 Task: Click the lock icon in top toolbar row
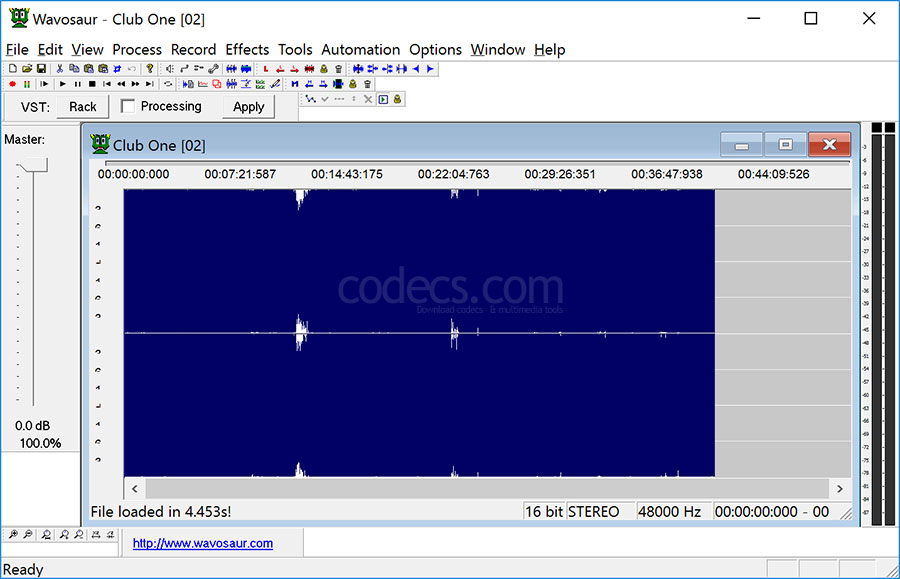coord(324,69)
